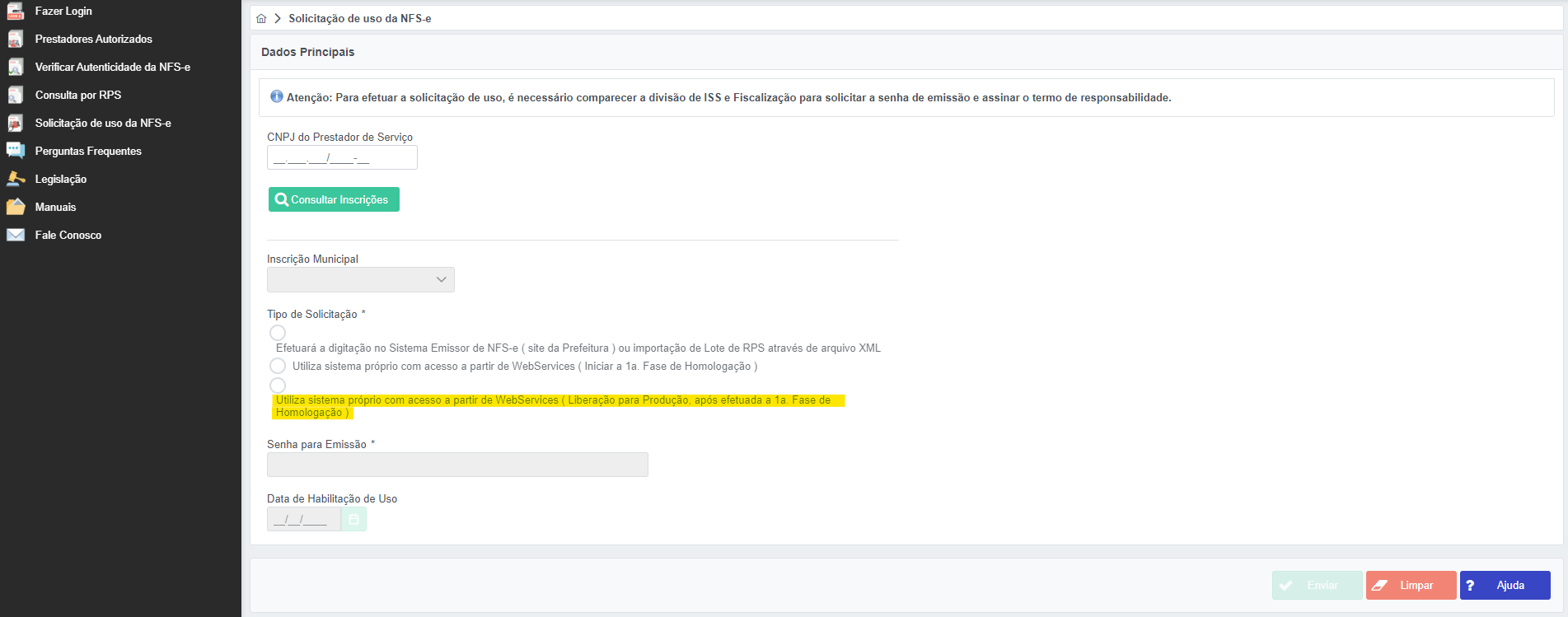
Task: Click the Prestadores Autorizados icon
Action: (16, 40)
